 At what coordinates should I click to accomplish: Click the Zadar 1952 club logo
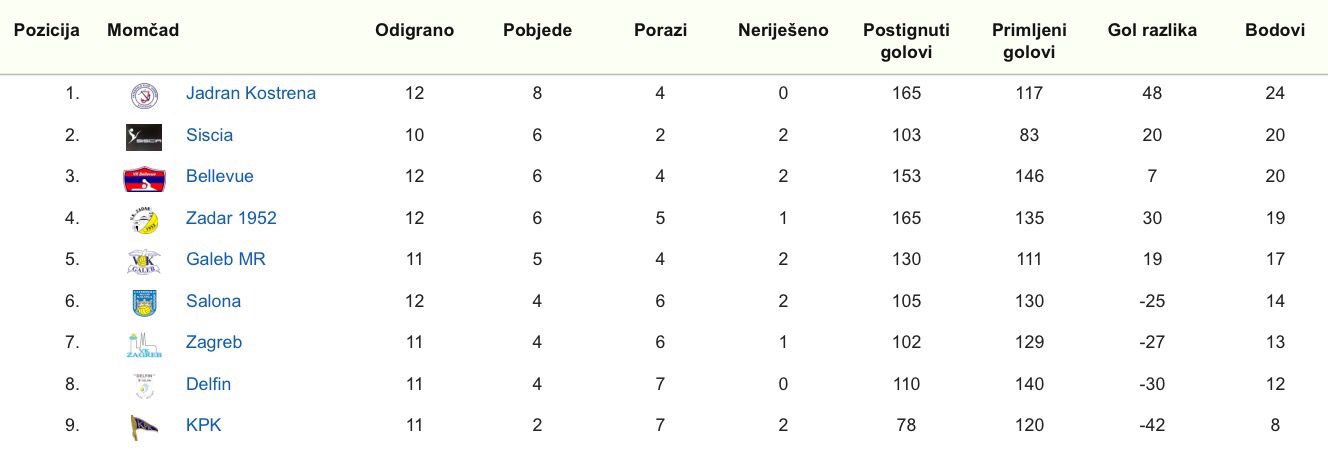pos(144,219)
